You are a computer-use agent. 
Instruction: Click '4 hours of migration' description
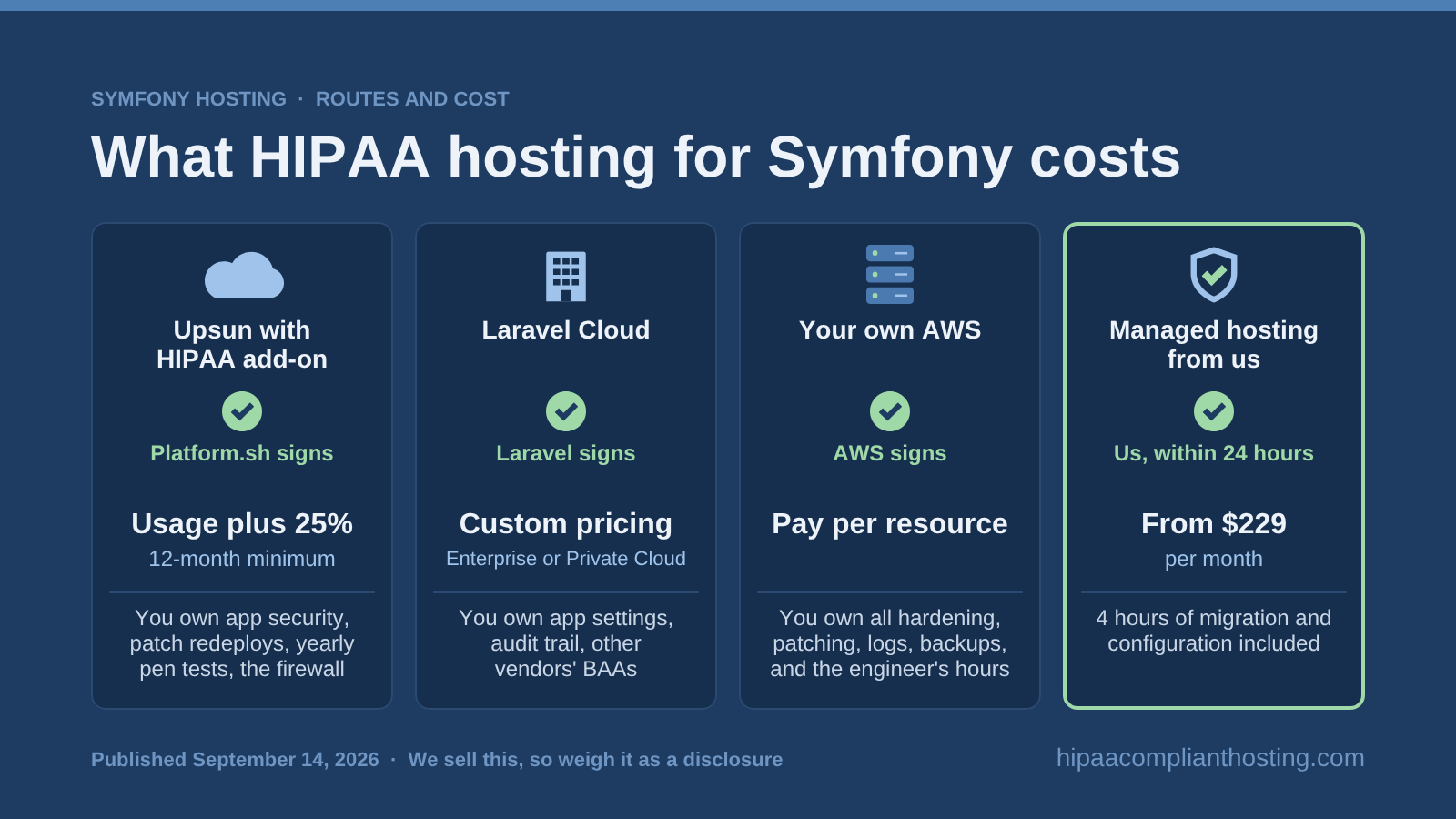[1214, 631]
